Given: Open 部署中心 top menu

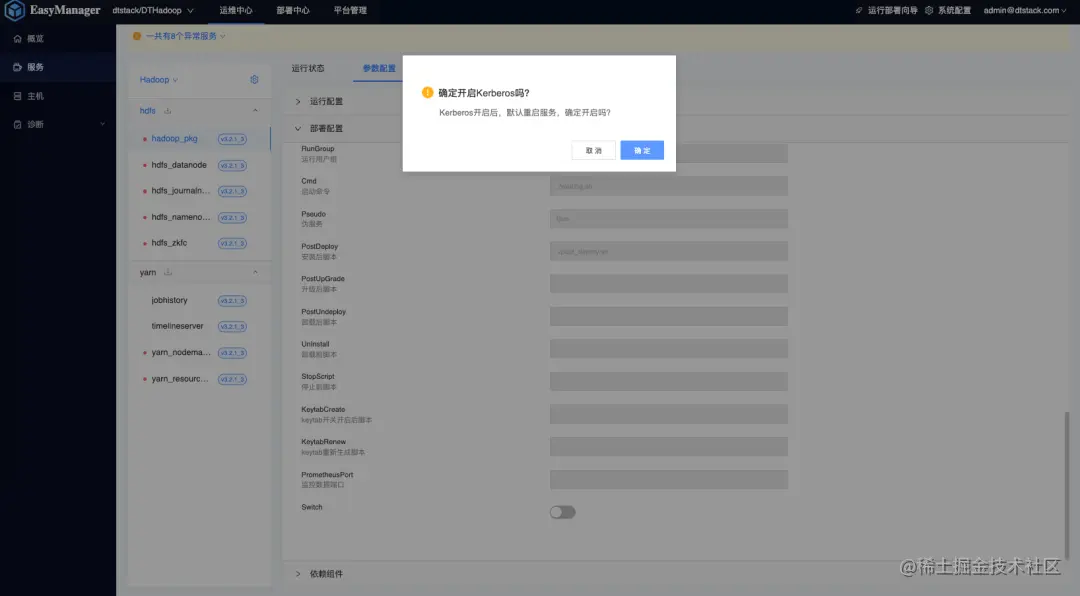Looking at the screenshot, I should [x=293, y=10].
